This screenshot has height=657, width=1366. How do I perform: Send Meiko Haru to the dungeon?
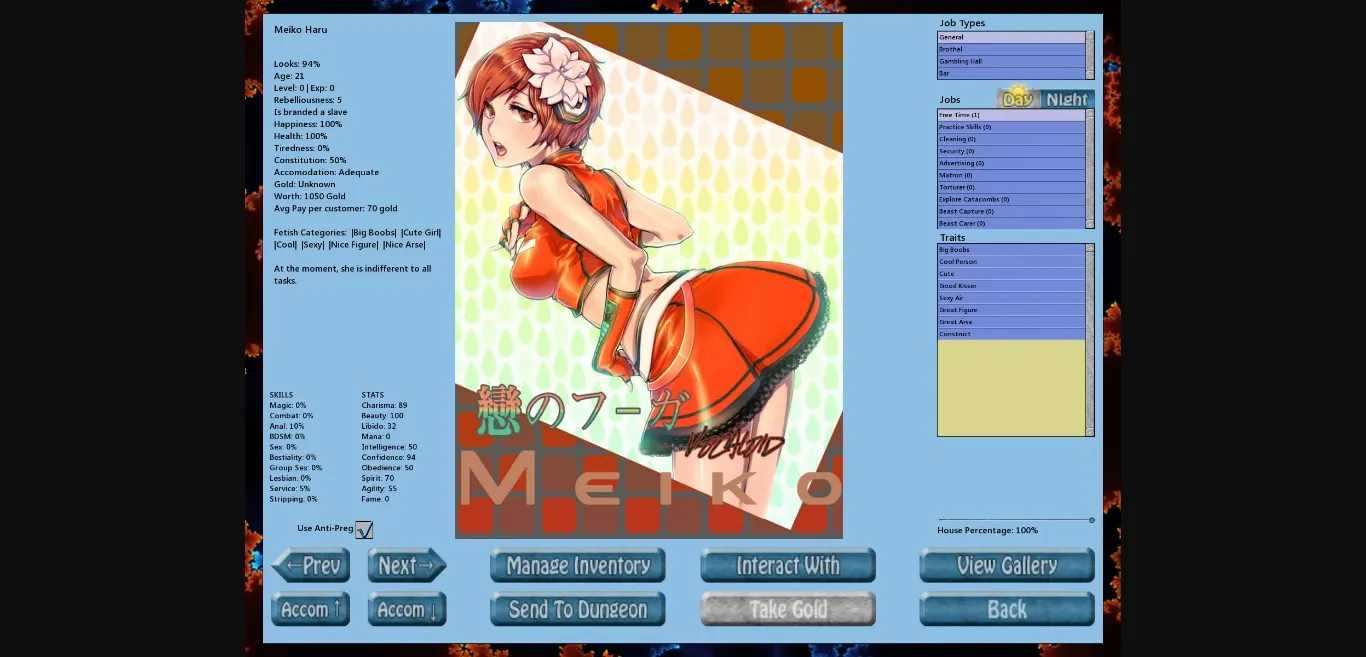(577, 609)
